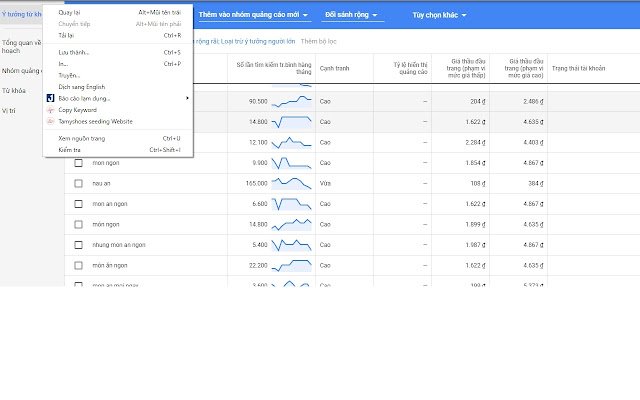This screenshot has width=640, height=400.
Task: Open Ý tưởng từ khóa in the sidebar
Action: (x=21, y=14)
